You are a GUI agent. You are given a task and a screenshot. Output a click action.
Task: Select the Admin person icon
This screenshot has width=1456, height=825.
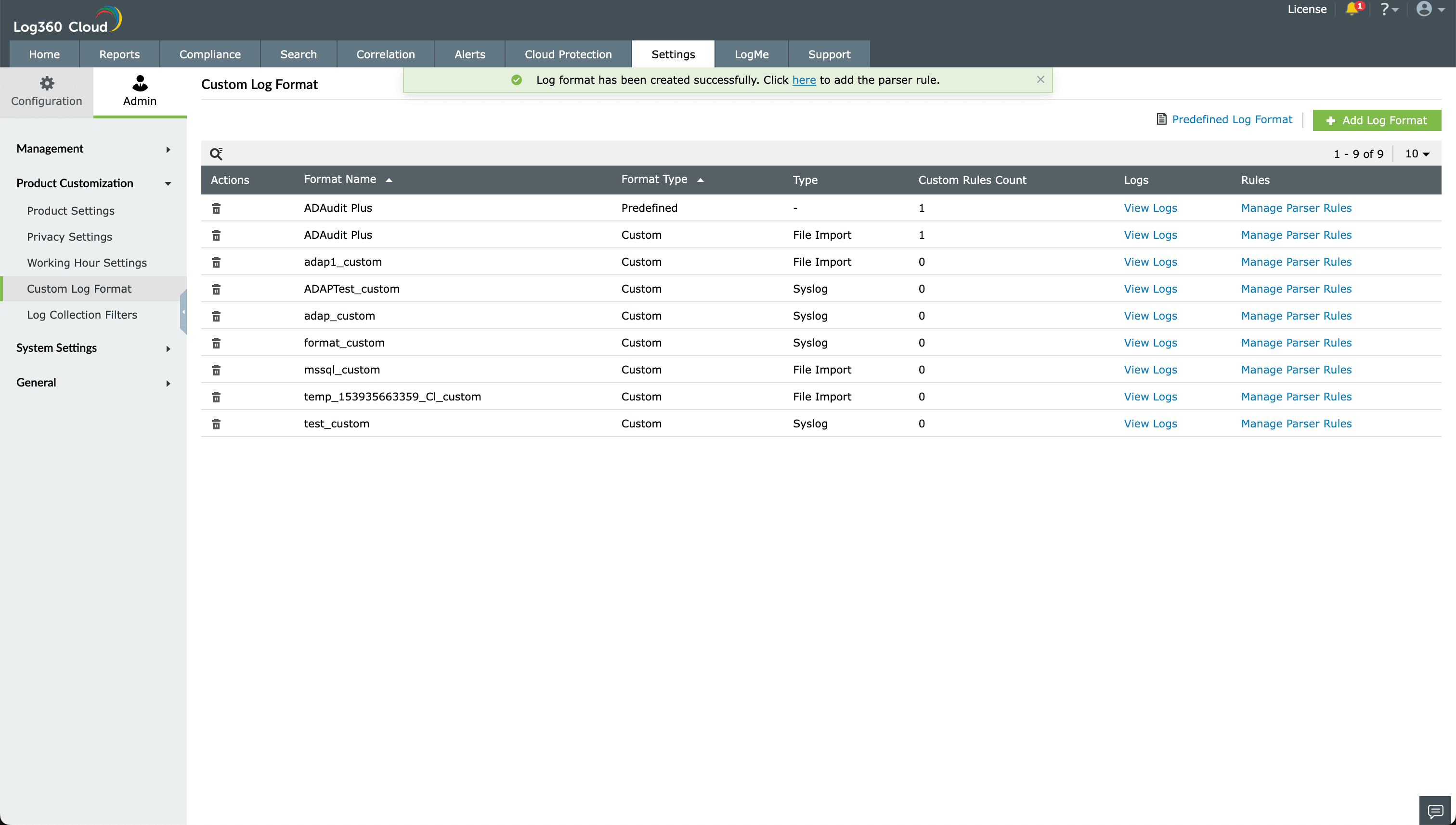(x=140, y=84)
